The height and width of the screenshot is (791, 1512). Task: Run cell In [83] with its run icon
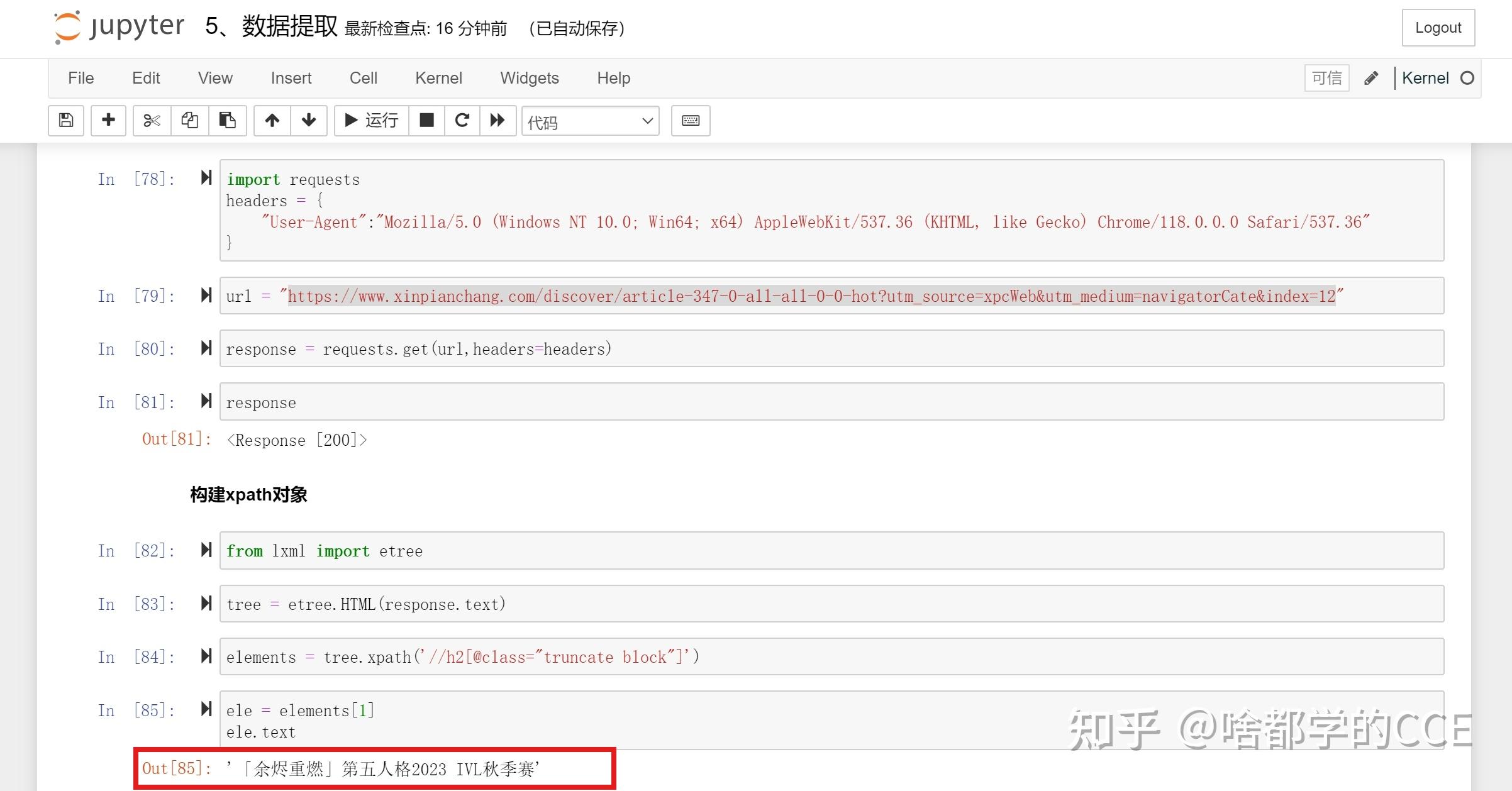click(206, 604)
